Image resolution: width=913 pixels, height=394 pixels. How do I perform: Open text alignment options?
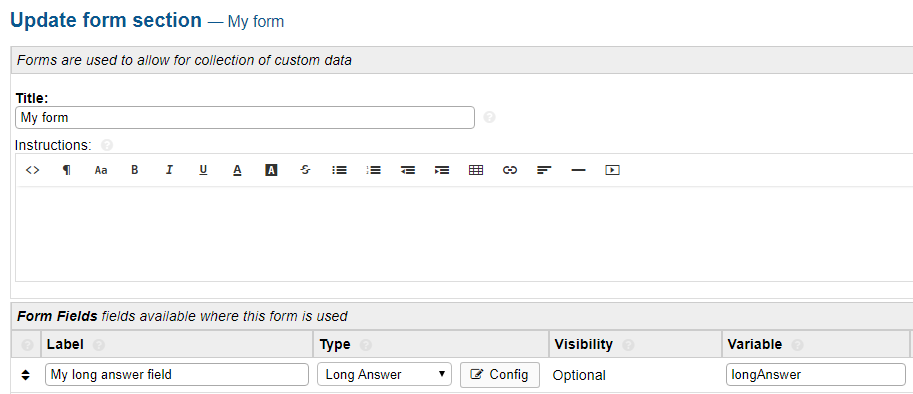[x=544, y=170]
